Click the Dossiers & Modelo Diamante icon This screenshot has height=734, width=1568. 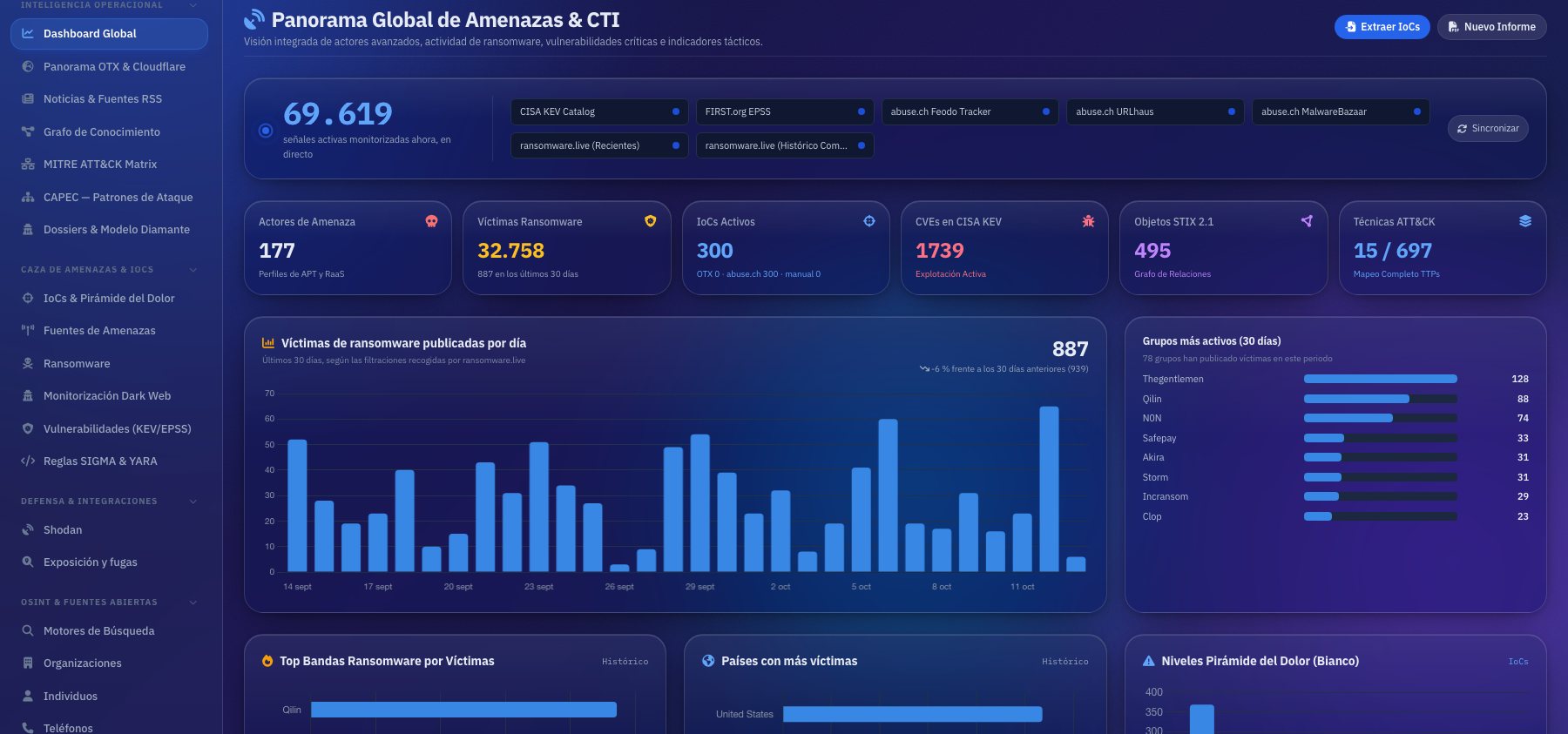28,230
